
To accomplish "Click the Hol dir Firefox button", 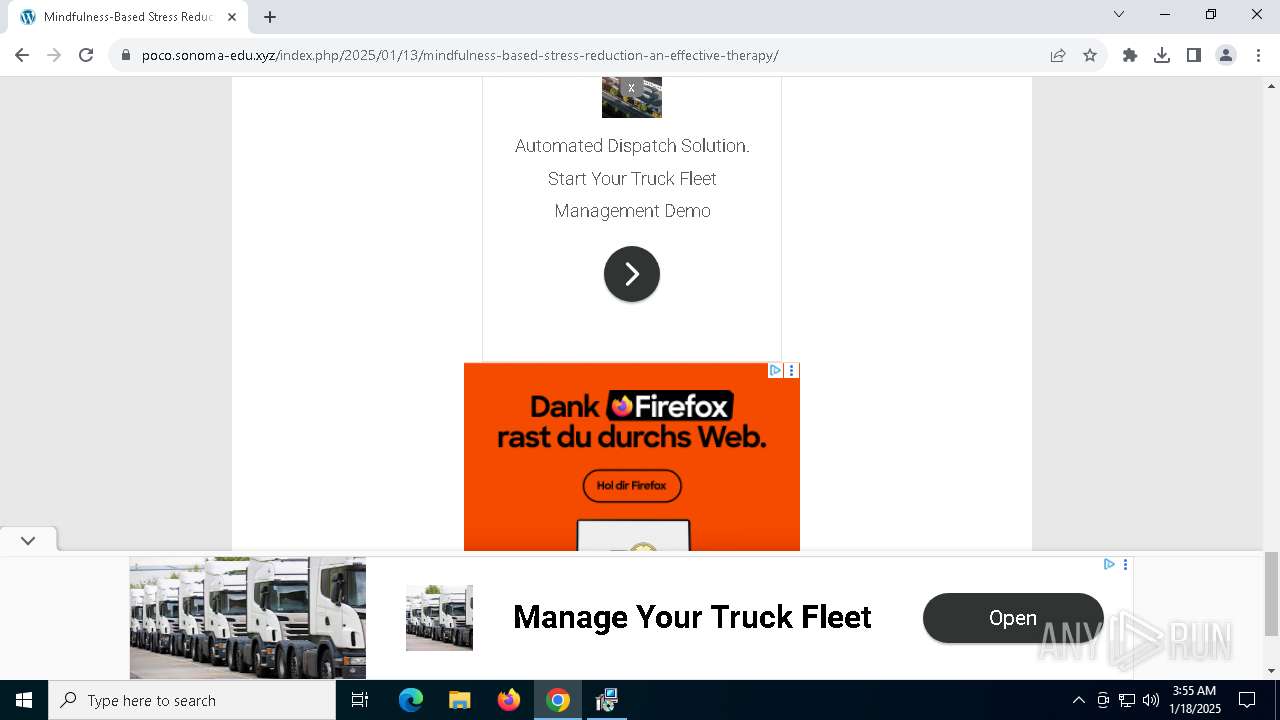I will point(632,486).
